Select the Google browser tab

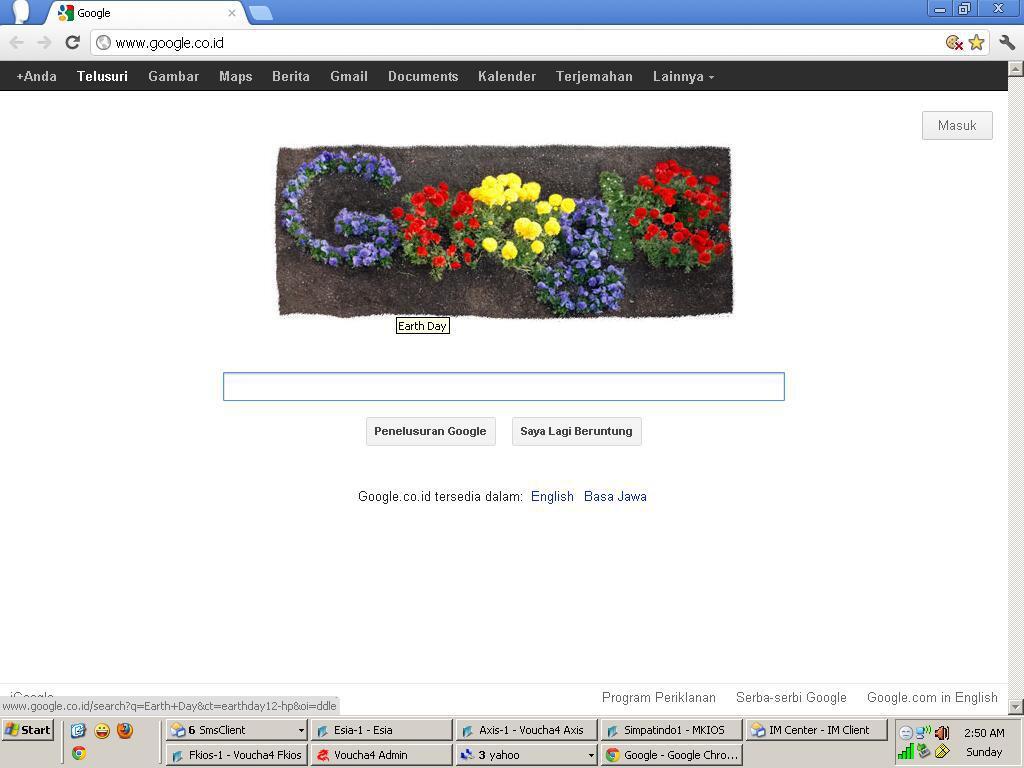(x=145, y=12)
